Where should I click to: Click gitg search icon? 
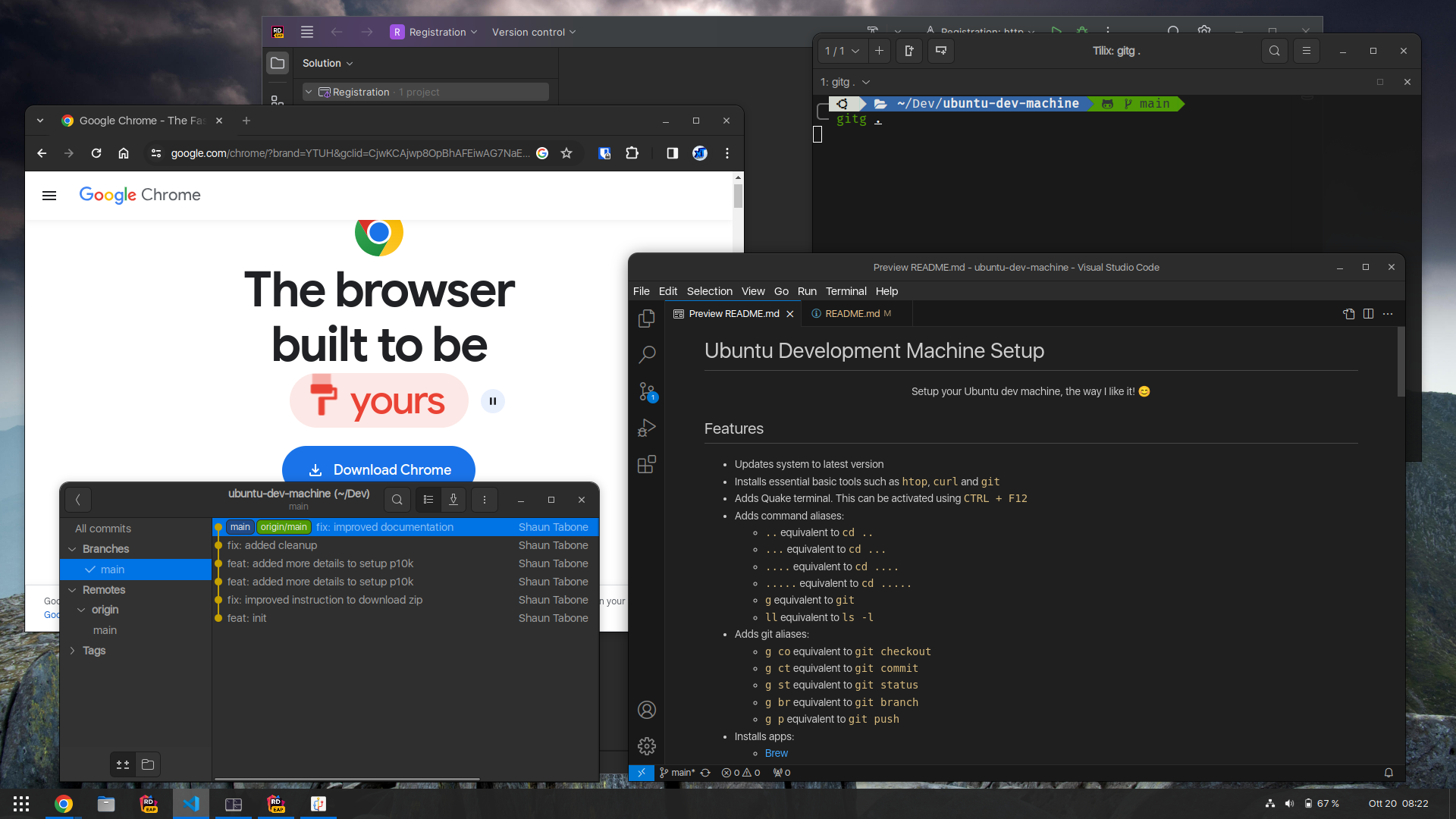tap(397, 500)
